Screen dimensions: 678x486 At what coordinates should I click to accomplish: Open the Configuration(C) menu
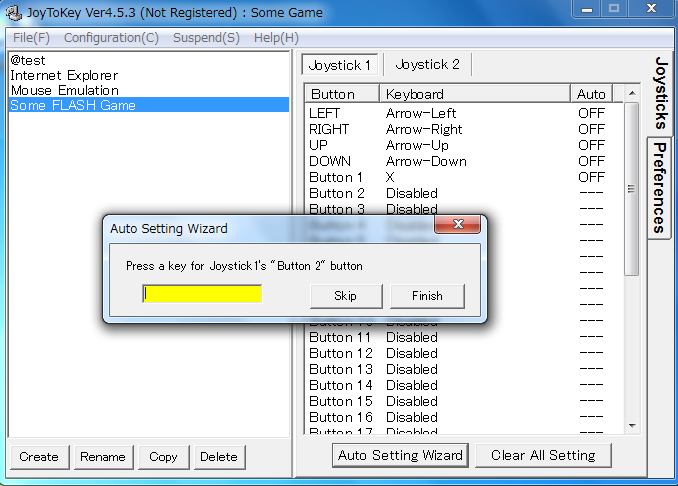[x=111, y=38]
